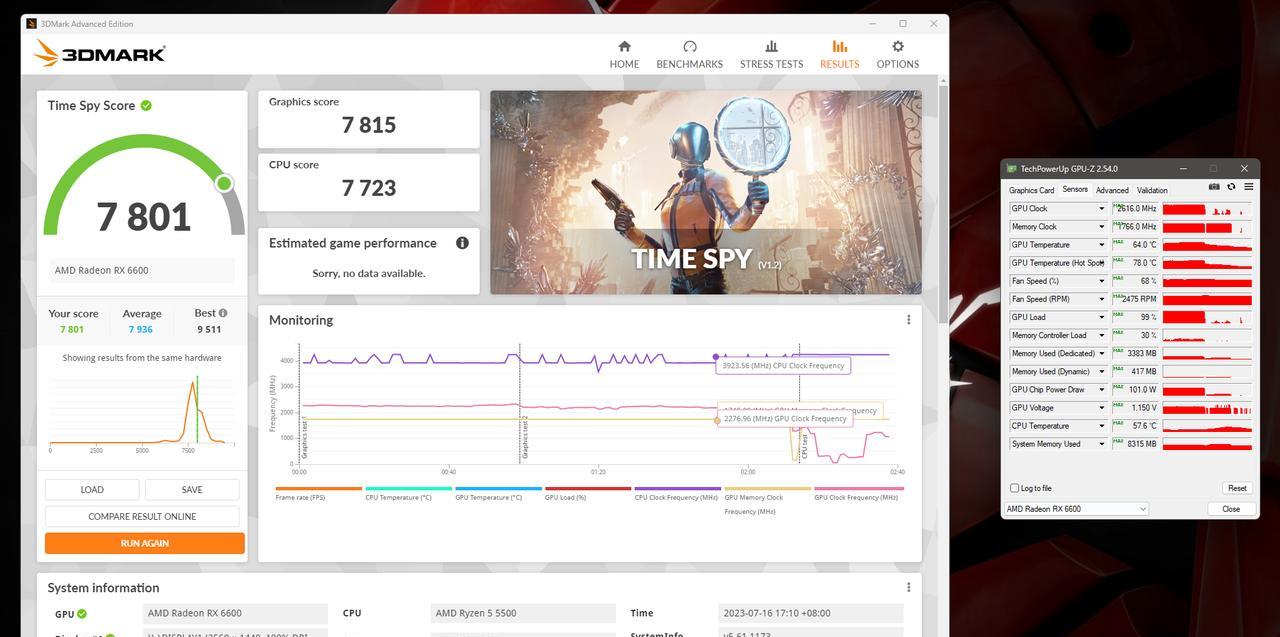Image resolution: width=1280 pixels, height=637 pixels.
Task: Open the Monitoring panel three-dot menu
Action: click(908, 320)
